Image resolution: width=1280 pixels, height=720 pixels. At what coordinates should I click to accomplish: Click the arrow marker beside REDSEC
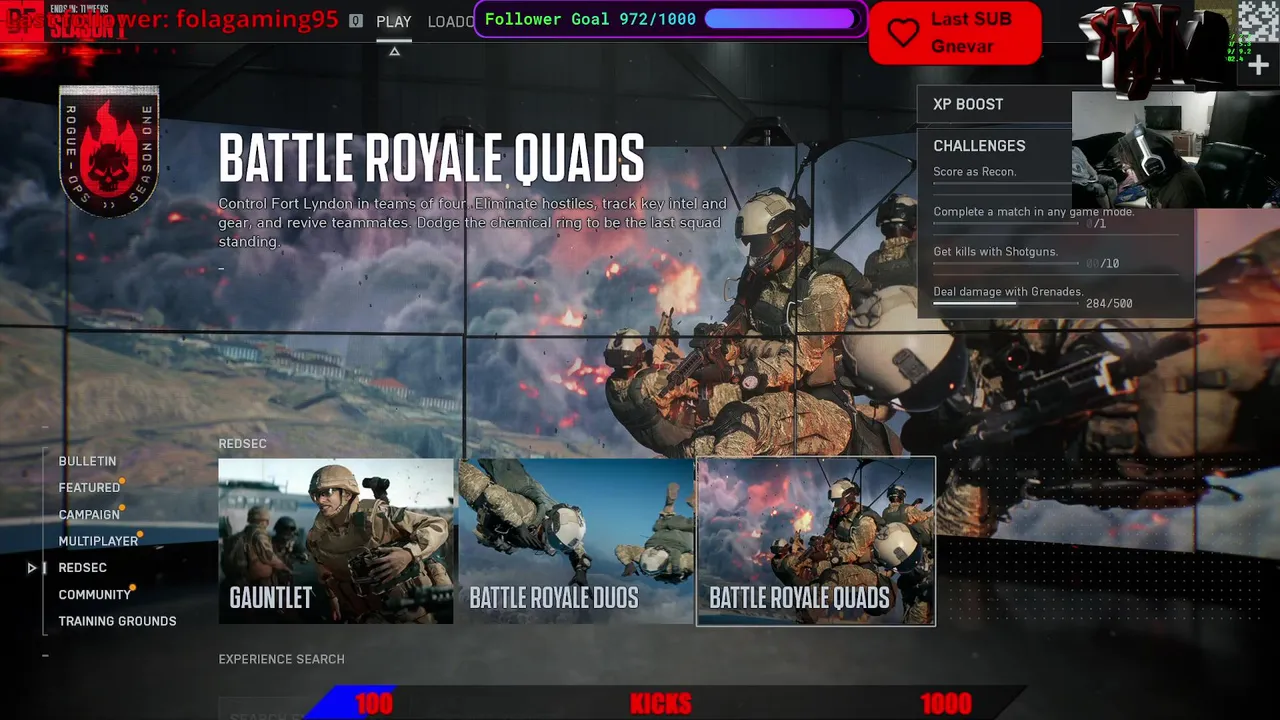tap(32, 568)
